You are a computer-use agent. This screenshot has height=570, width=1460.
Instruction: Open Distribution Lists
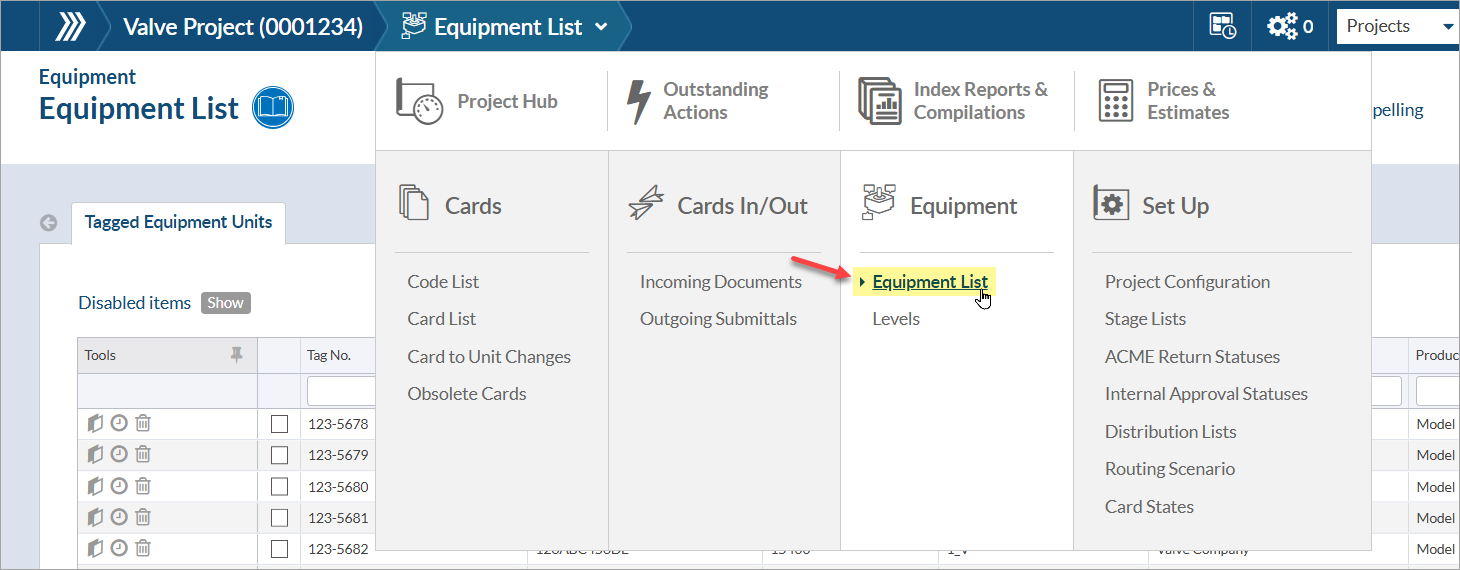(1170, 432)
